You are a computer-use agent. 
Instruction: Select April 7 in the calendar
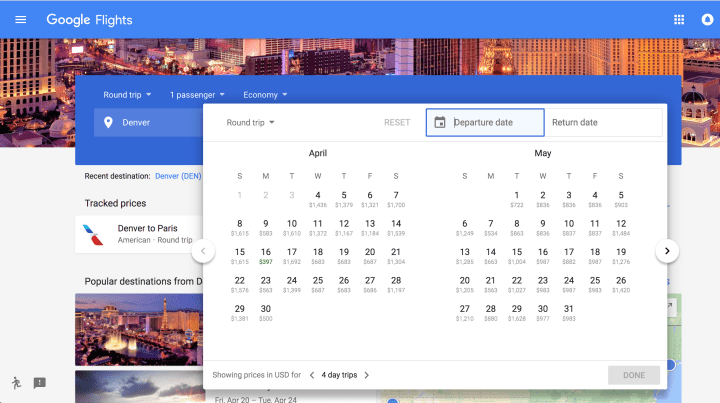(396, 199)
